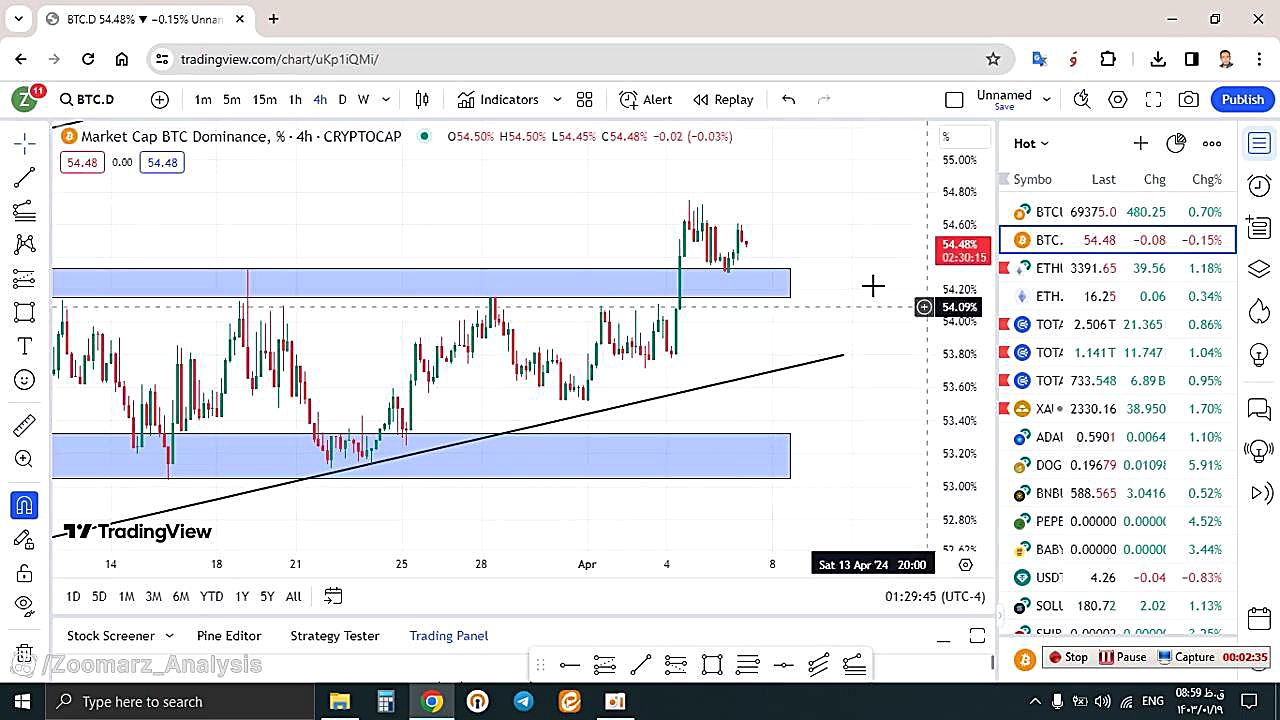Screen dimensions: 1280x720
Task: Open go to date calendar icon
Action: [333, 596]
